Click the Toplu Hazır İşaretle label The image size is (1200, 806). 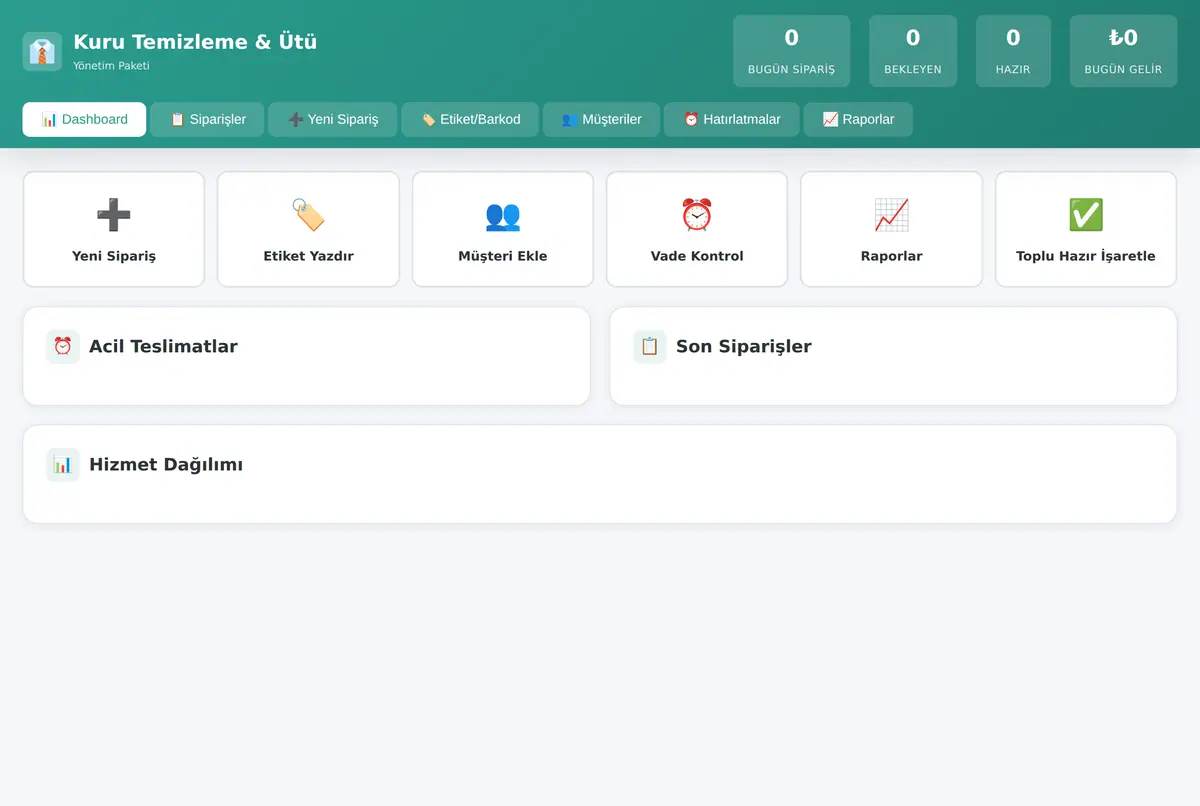(x=1086, y=256)
